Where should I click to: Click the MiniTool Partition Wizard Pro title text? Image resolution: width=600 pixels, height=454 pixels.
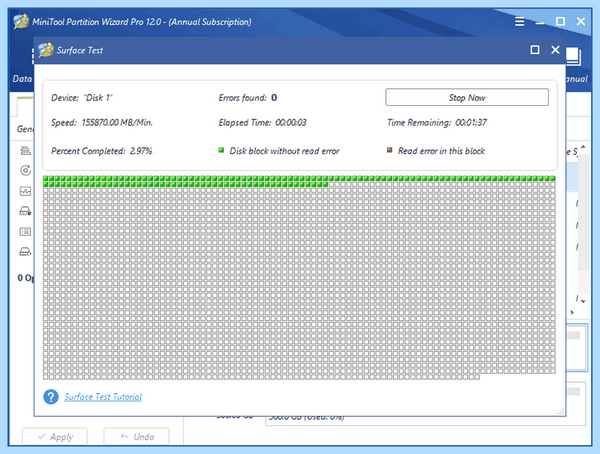click(142, 22)
